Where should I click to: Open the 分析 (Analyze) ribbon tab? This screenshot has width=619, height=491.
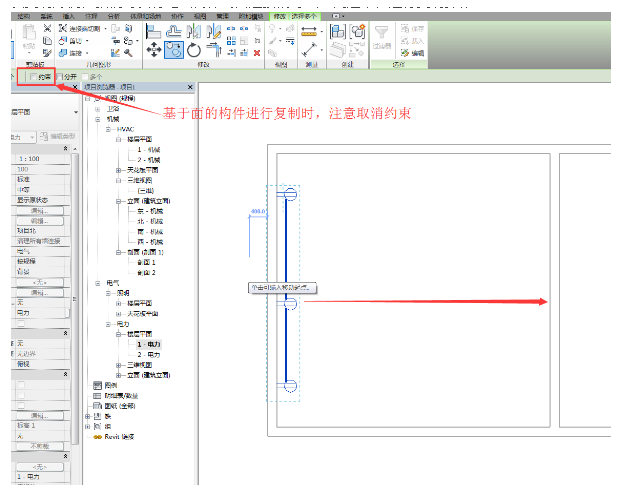point(112,17)
